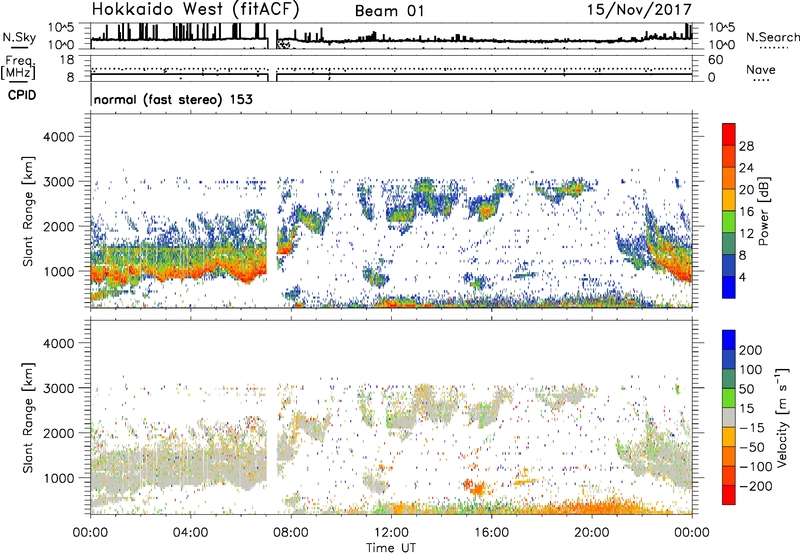Image resolution: width=800 pixels, height=554 pixels.
Task: Click the dotted line sample under N.Search
Action: tap(773, 47)
